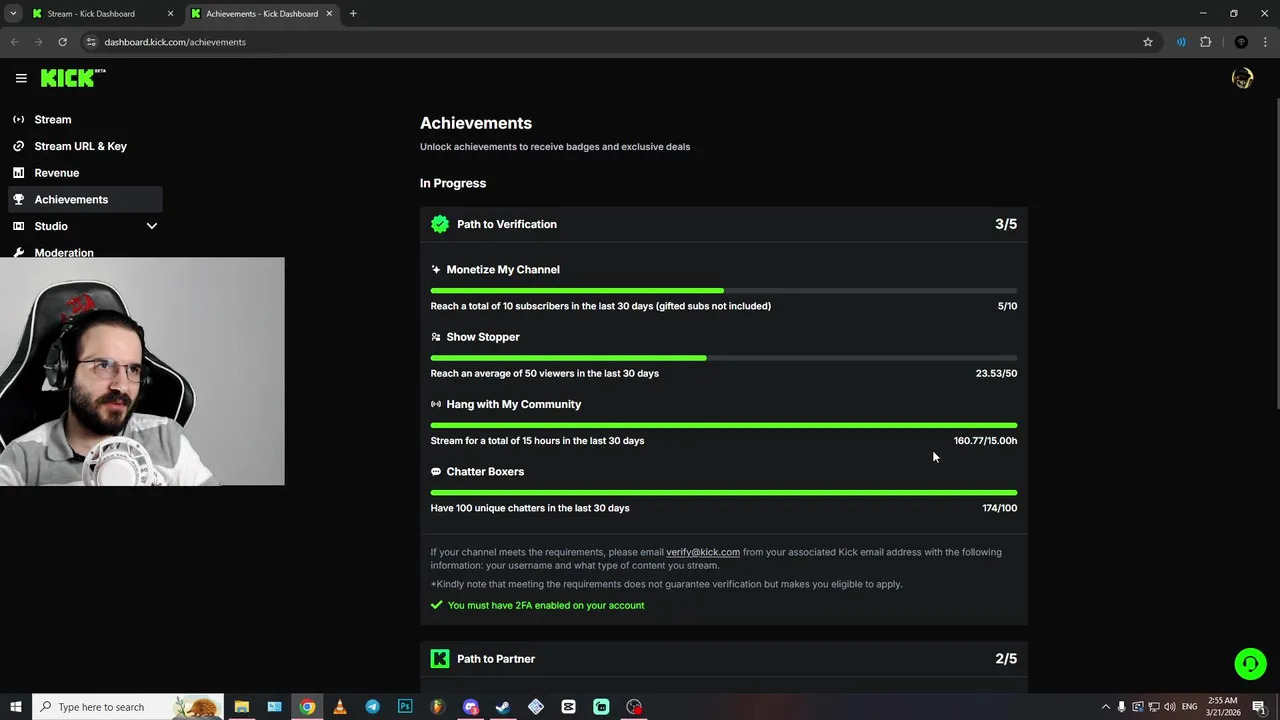Viewport: 1280px width, 720px height.
Task: Select Achievements in the sidebar
Action: pyautogui.click(x=85, y=199)
